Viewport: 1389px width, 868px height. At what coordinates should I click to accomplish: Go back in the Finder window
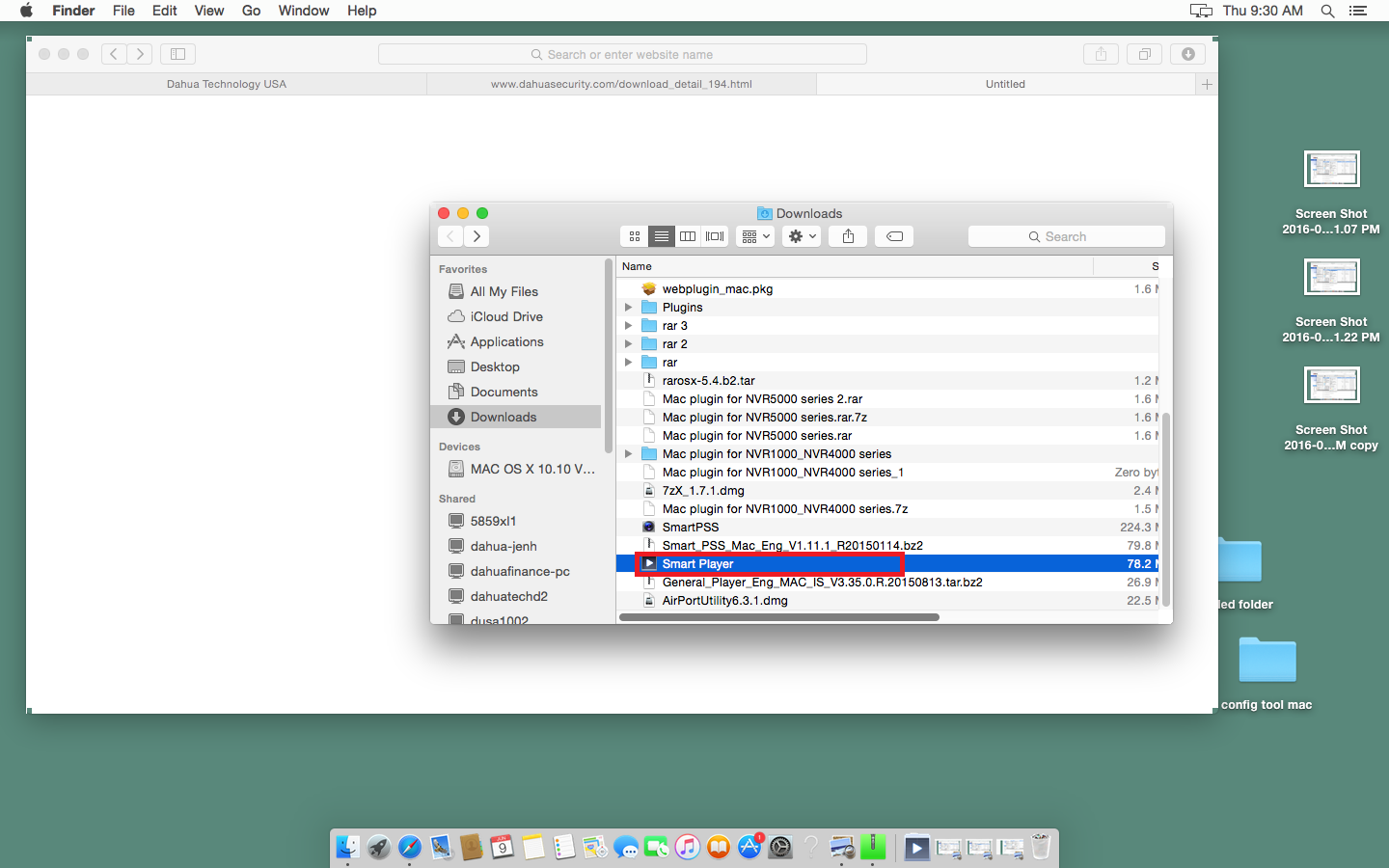pyautogui.click(x=450, y=236)
